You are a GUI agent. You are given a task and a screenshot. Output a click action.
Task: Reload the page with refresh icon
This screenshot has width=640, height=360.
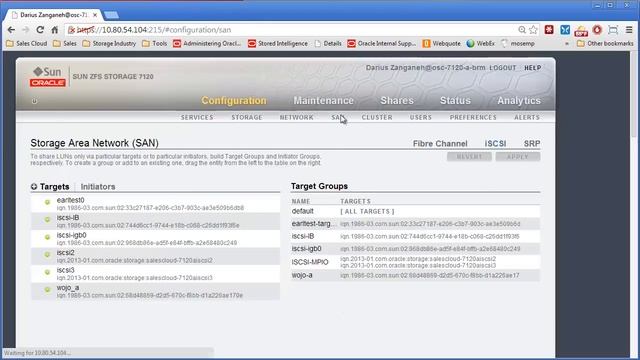40,30
